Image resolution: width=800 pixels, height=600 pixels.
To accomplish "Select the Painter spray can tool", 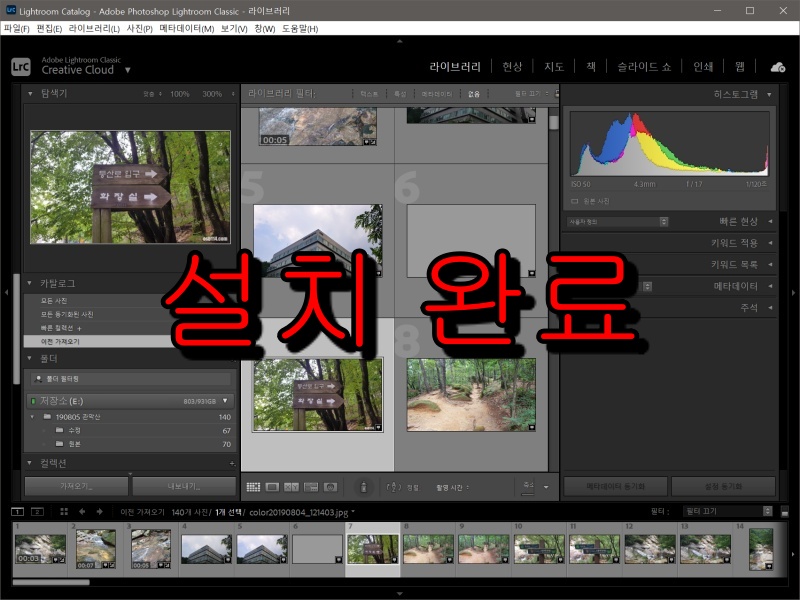I will (x=363, y=487).
